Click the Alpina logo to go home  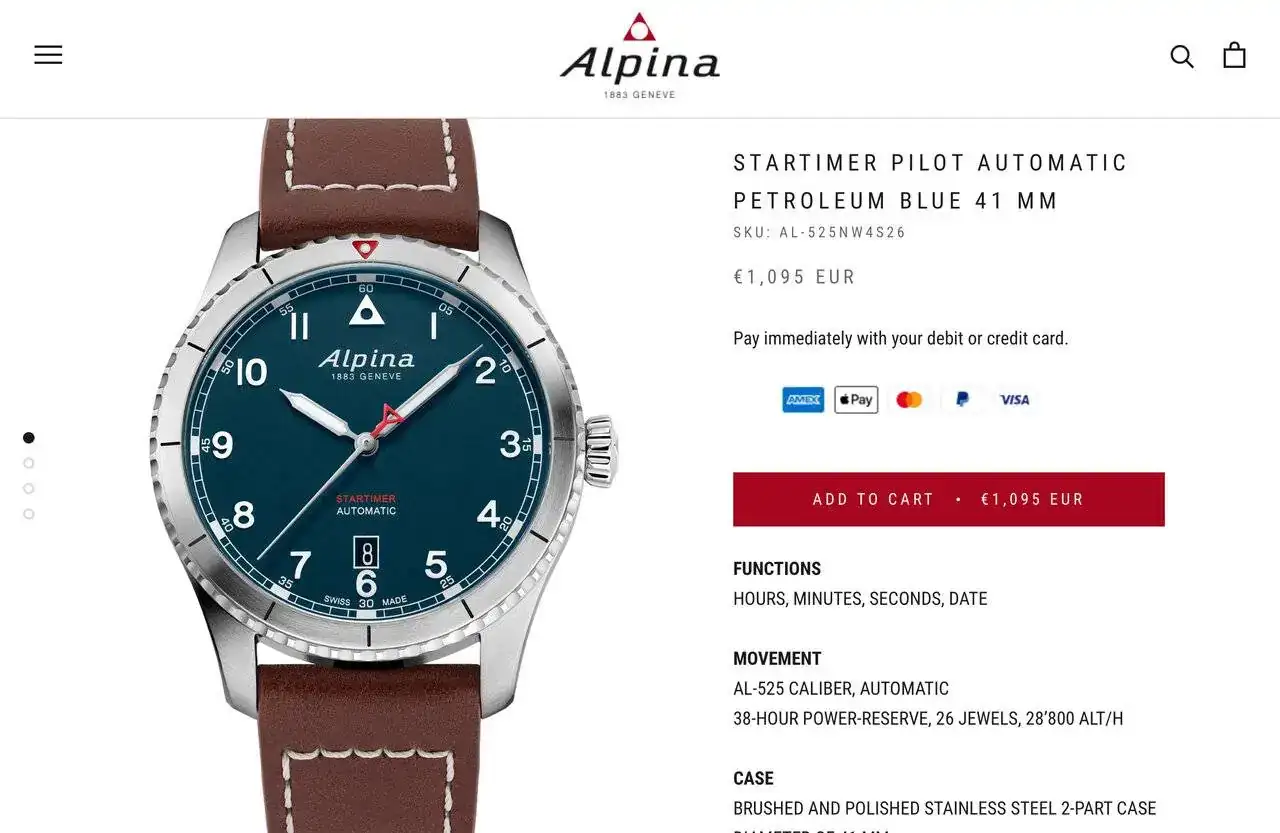pyautogui.click(x=640, y=56)
